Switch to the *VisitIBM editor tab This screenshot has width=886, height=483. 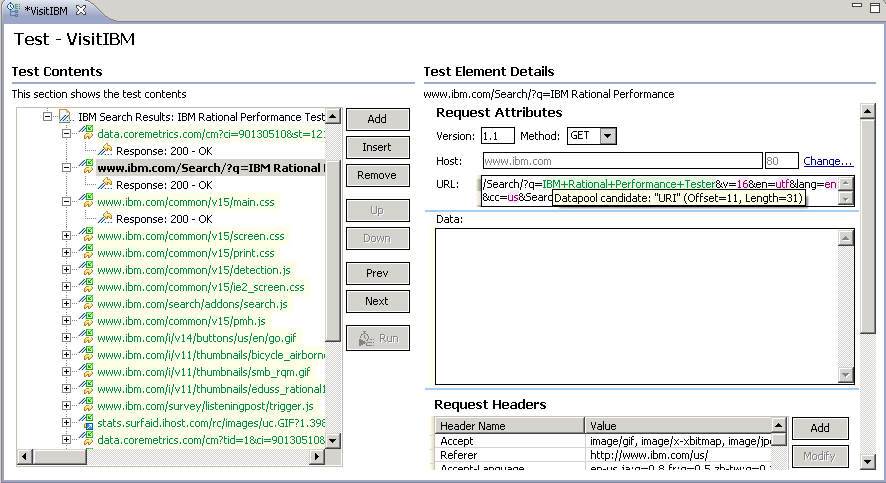click(x=46, y=10)
